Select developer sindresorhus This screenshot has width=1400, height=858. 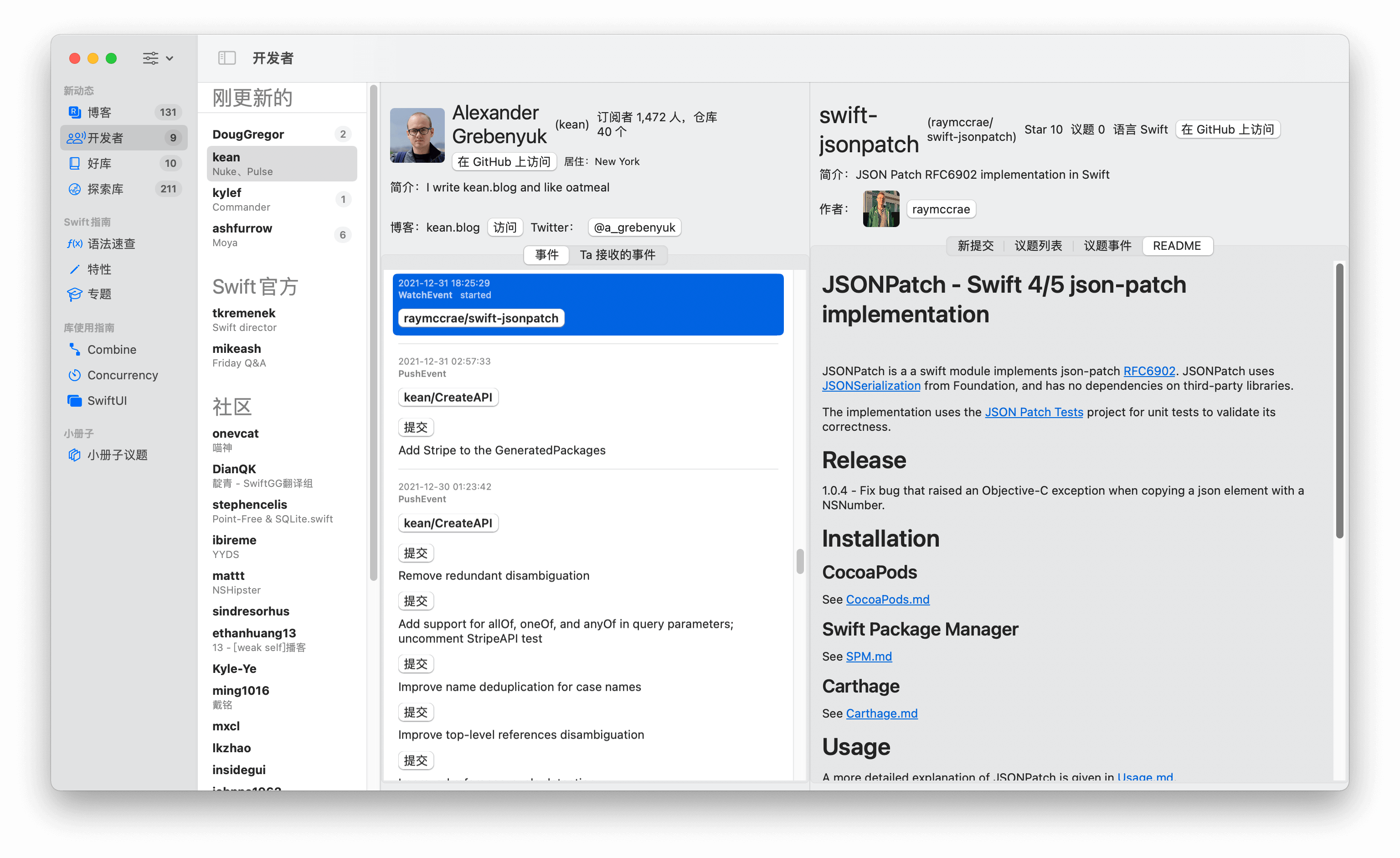coord(282,611)
